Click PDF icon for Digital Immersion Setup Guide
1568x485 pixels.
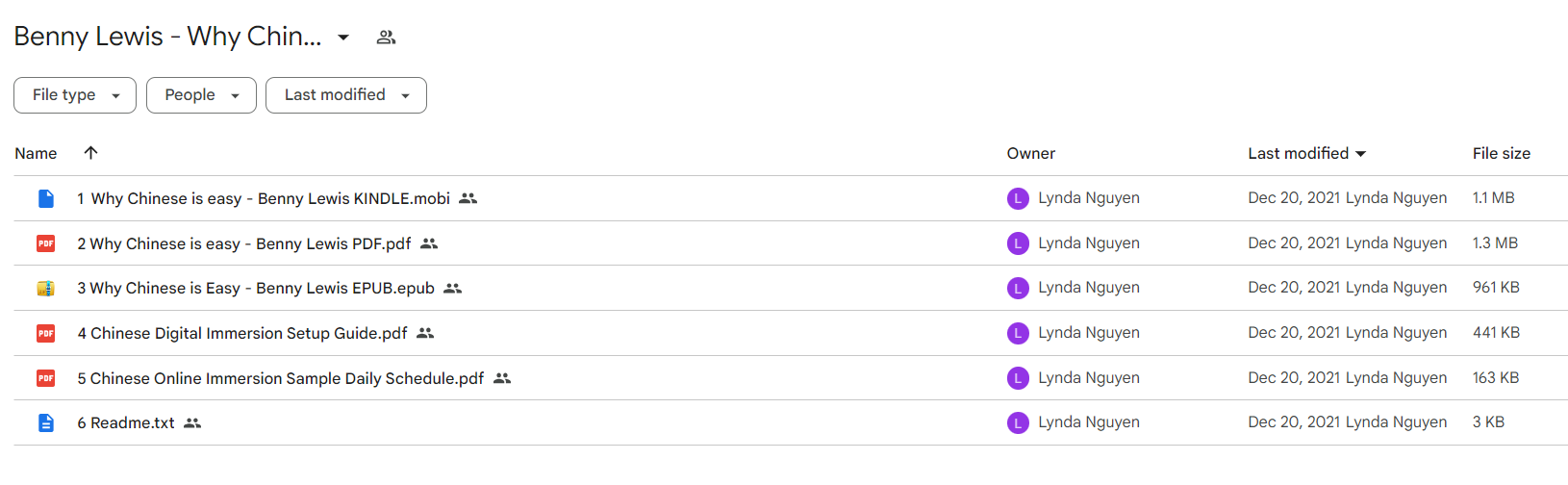click(x=46, y=333)
